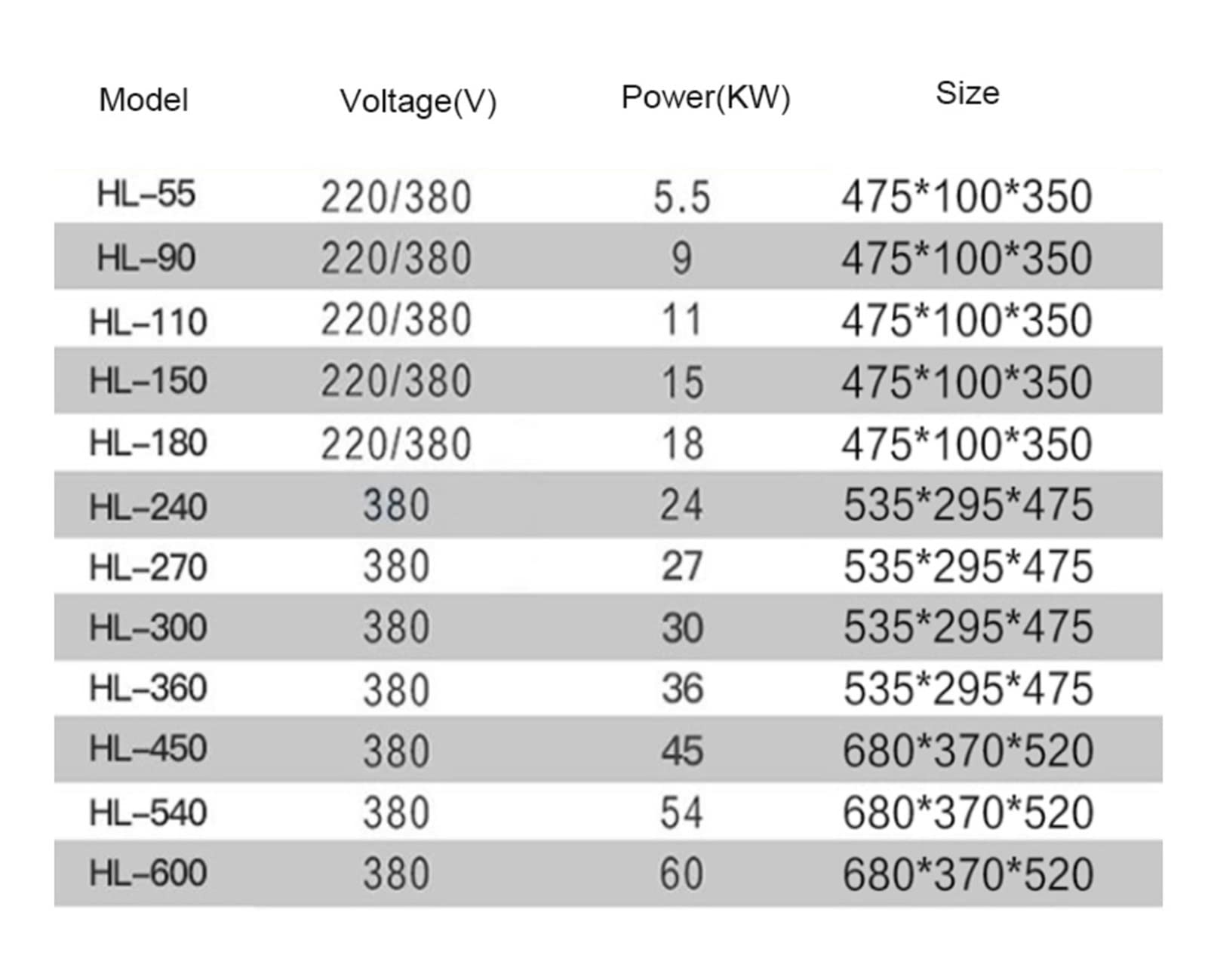
Task: Click the Voltage(V) column header
Action: point(418,101)
